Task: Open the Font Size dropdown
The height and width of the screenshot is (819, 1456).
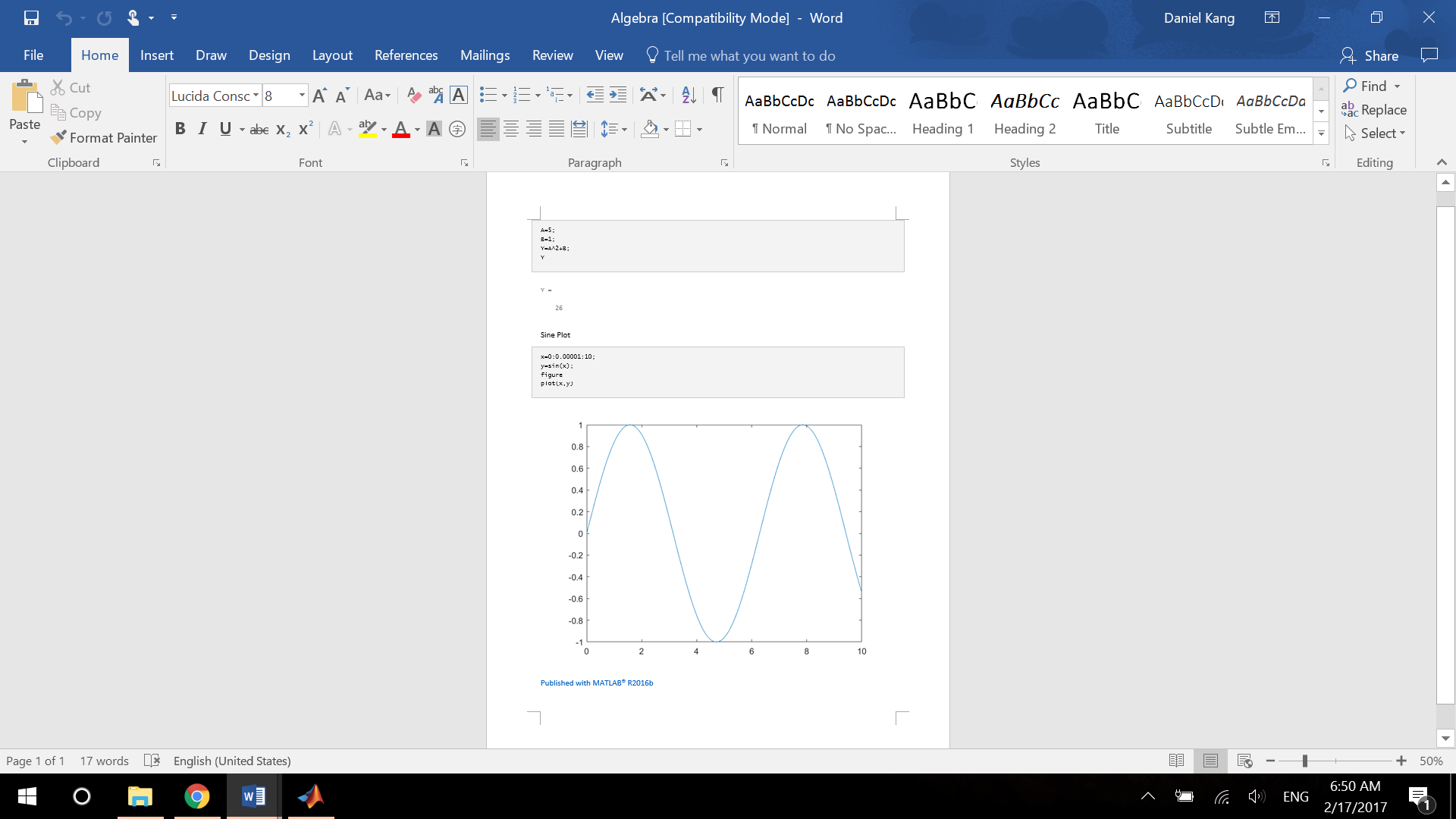Action: tap(301, 96)
